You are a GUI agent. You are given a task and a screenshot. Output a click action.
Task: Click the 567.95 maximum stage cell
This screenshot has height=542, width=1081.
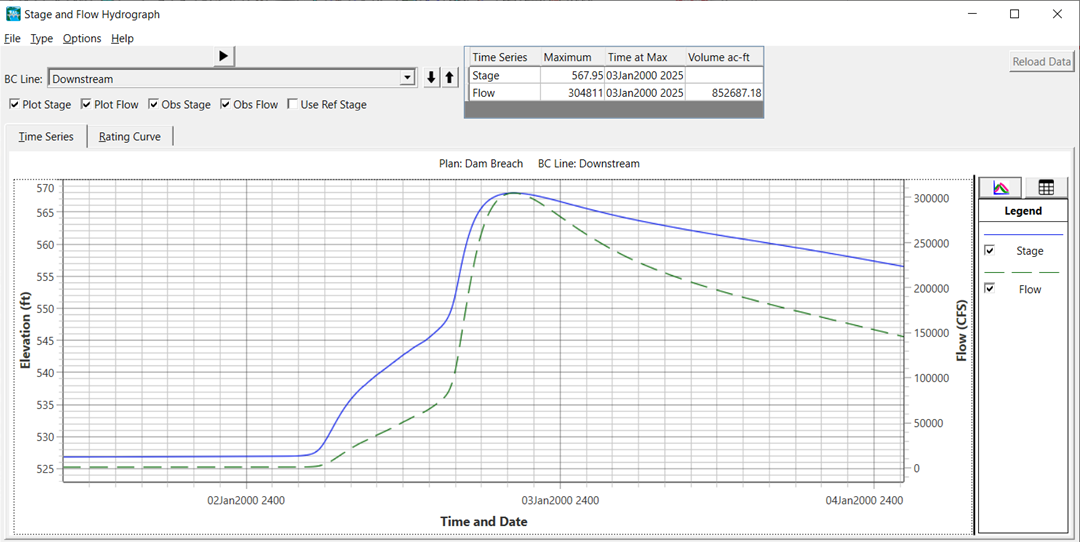click(573, 75)
